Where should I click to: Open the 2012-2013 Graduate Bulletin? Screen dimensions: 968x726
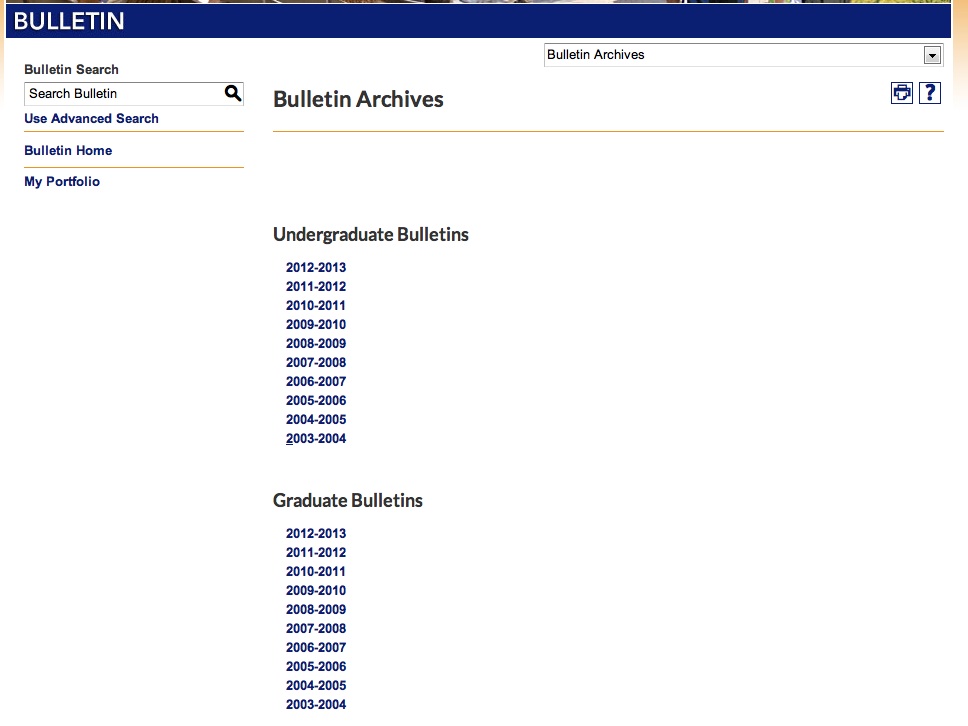pyautogui.click(x=316, y=533)
